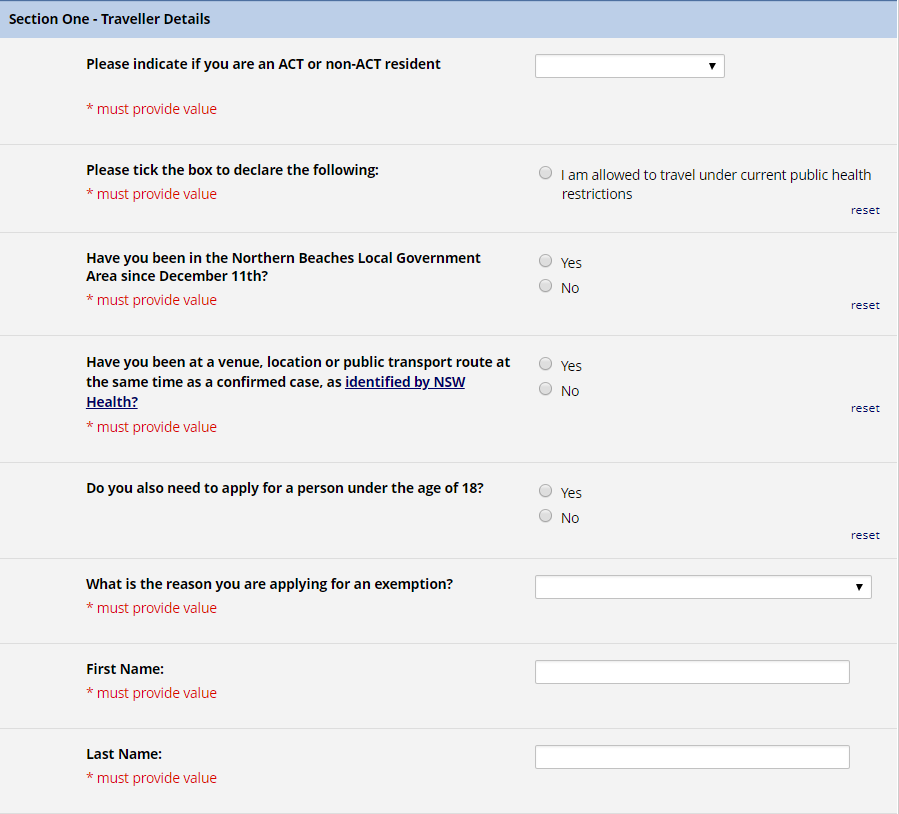Pick No for applying for person under 18
This screenshot has width=899, height=814.
(545, 516)
